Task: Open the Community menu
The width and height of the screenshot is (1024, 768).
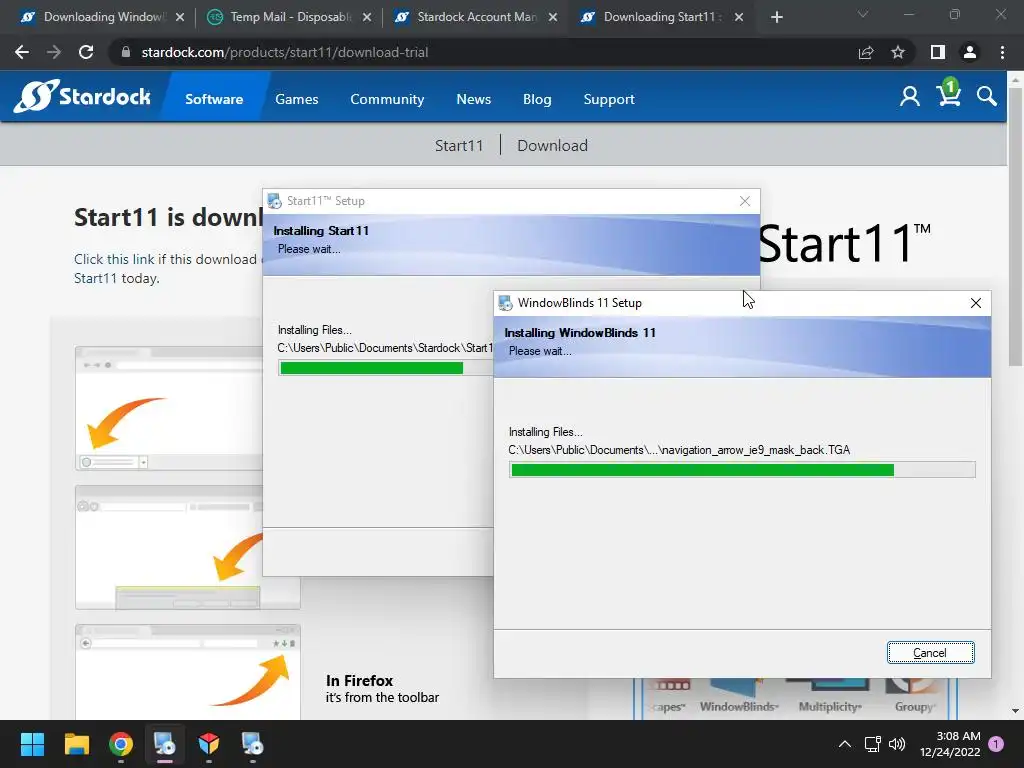Action: tap(387, 99)
